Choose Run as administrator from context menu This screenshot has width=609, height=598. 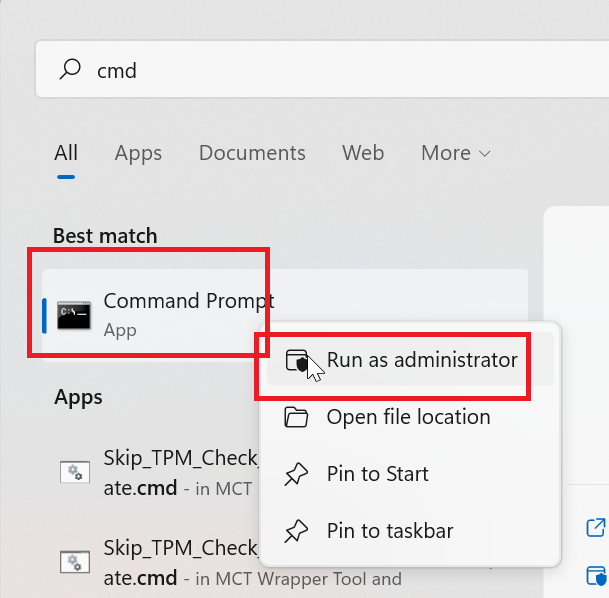click(410, 360)
